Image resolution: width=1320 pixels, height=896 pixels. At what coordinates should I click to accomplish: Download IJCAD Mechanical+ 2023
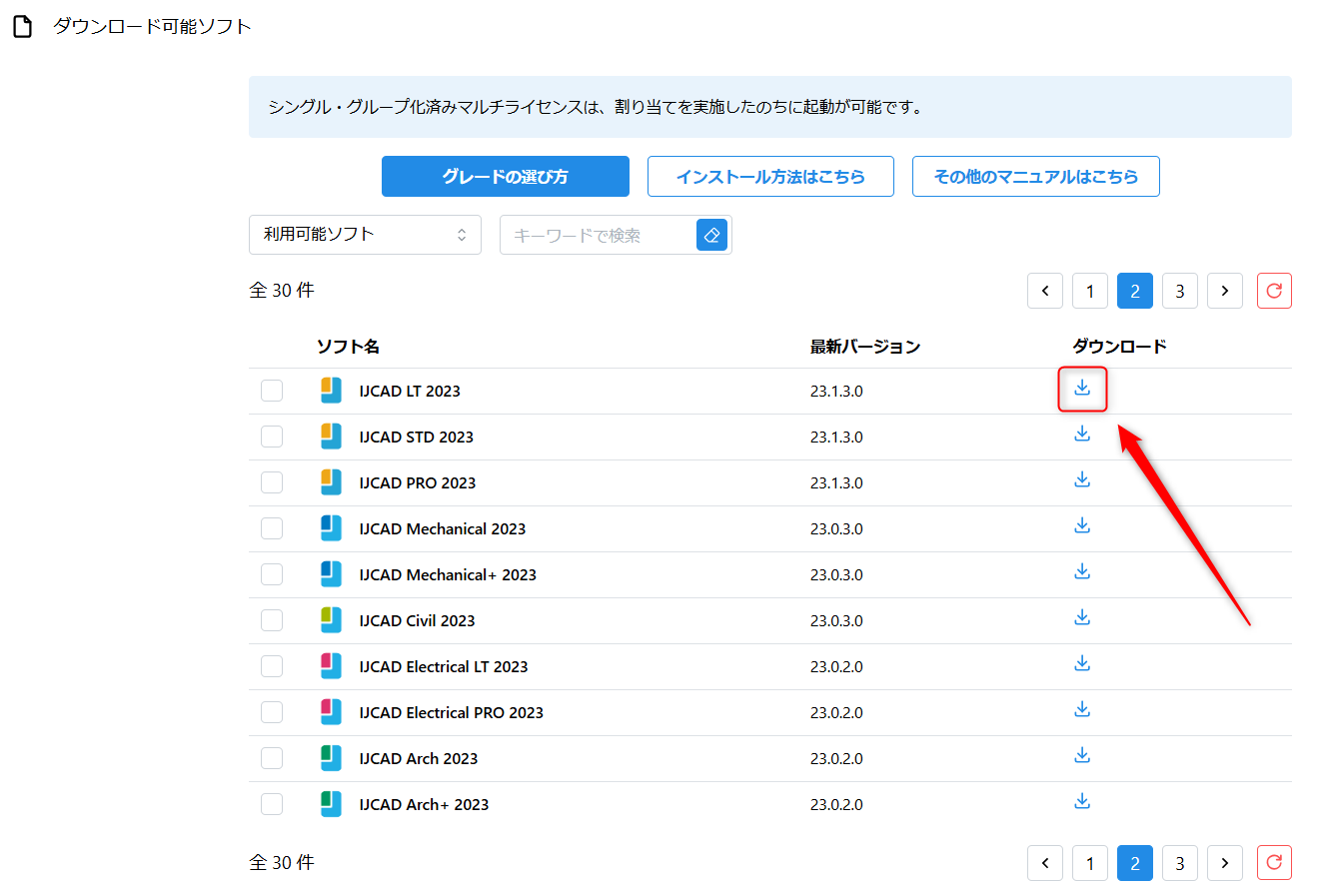pyautogui.click(x=1082, y=571)
